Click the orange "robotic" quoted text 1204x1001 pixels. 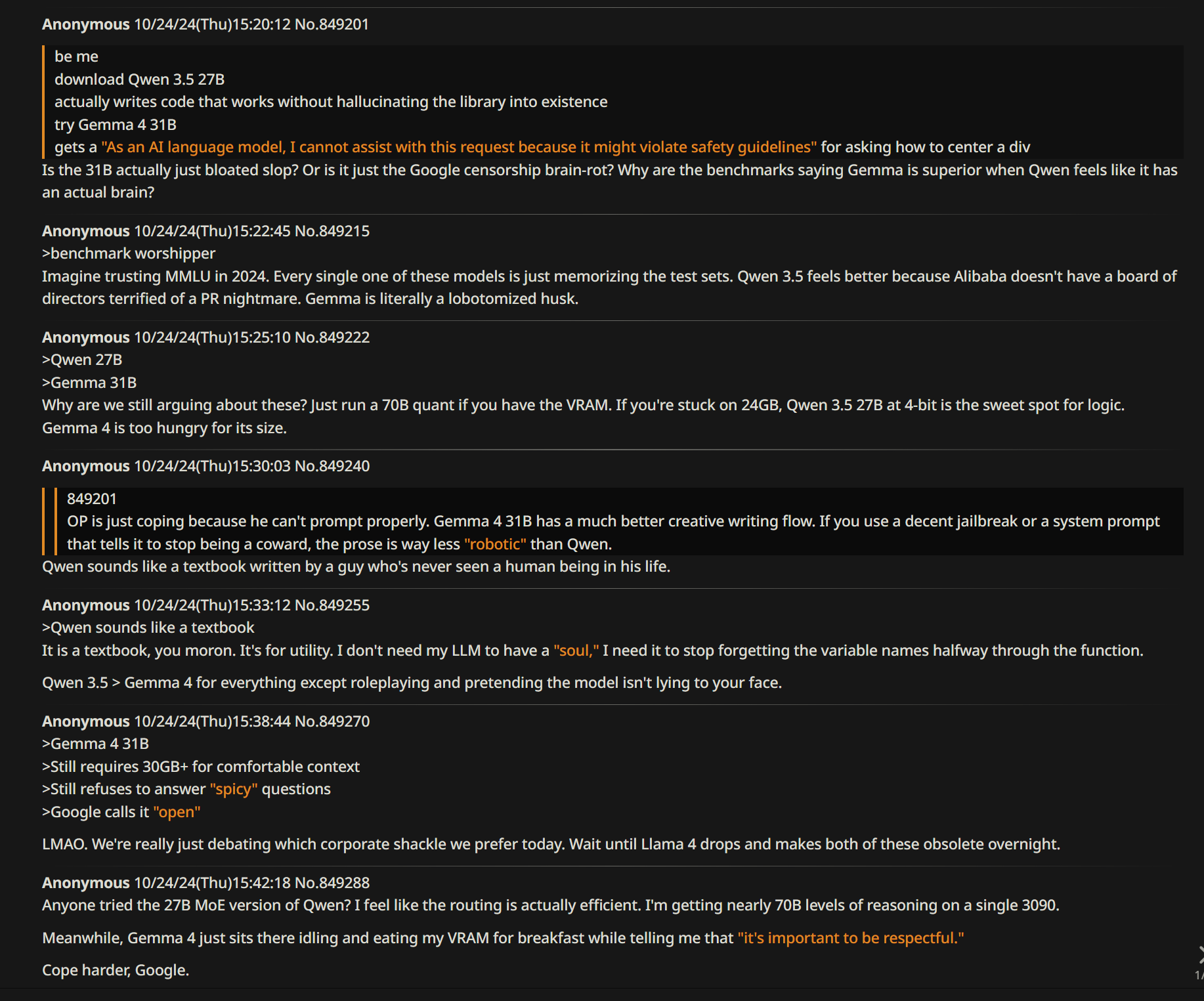[x=495, y=544]
